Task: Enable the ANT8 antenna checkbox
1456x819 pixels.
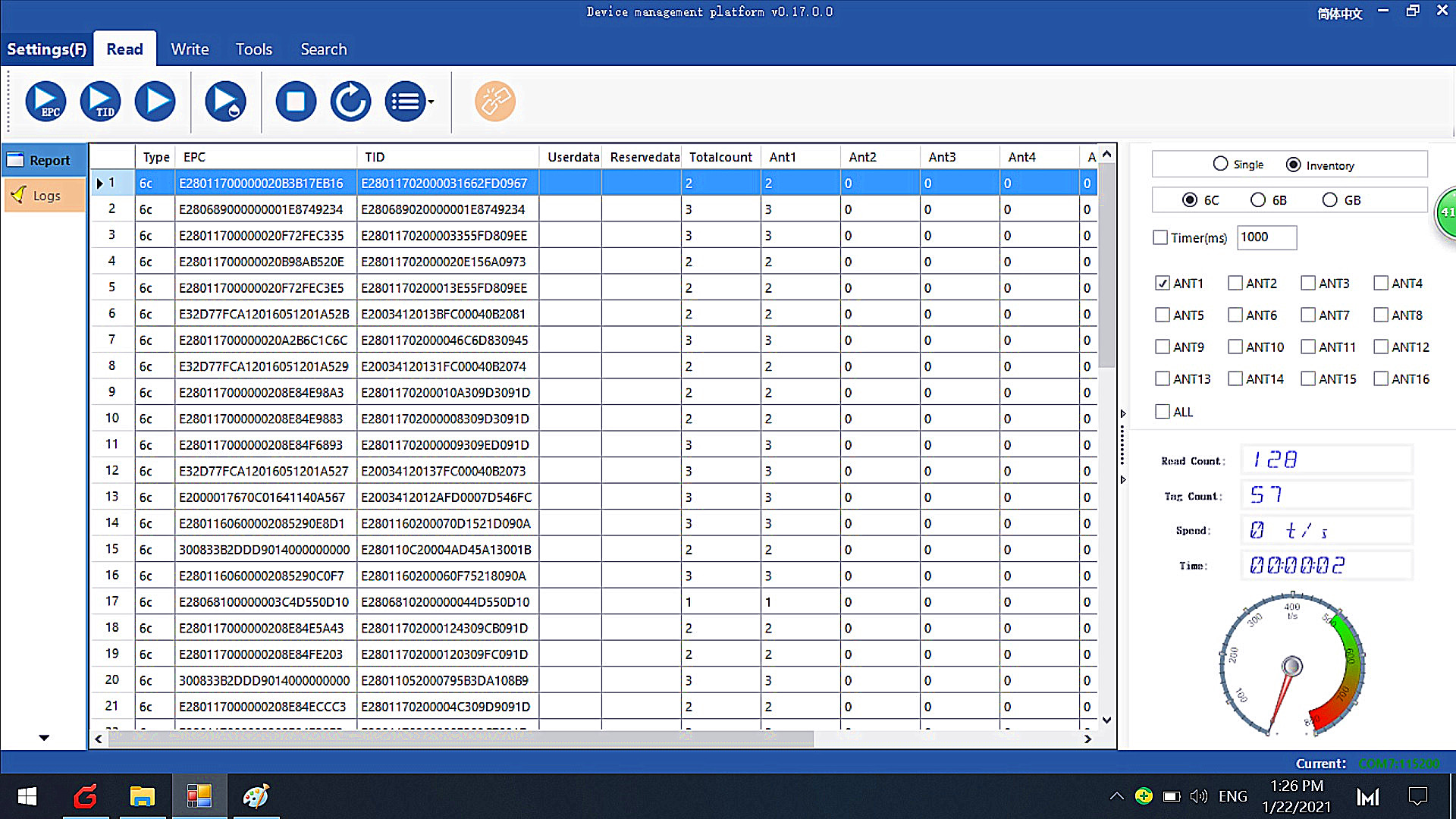Action: pos(1381,315)
